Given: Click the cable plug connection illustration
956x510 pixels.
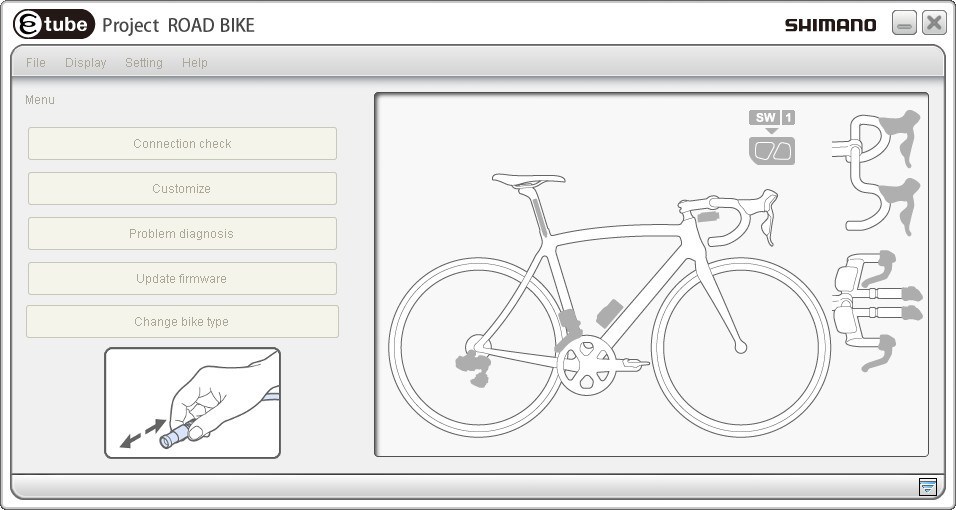Looking at the screenshot, I should (192, 403).
